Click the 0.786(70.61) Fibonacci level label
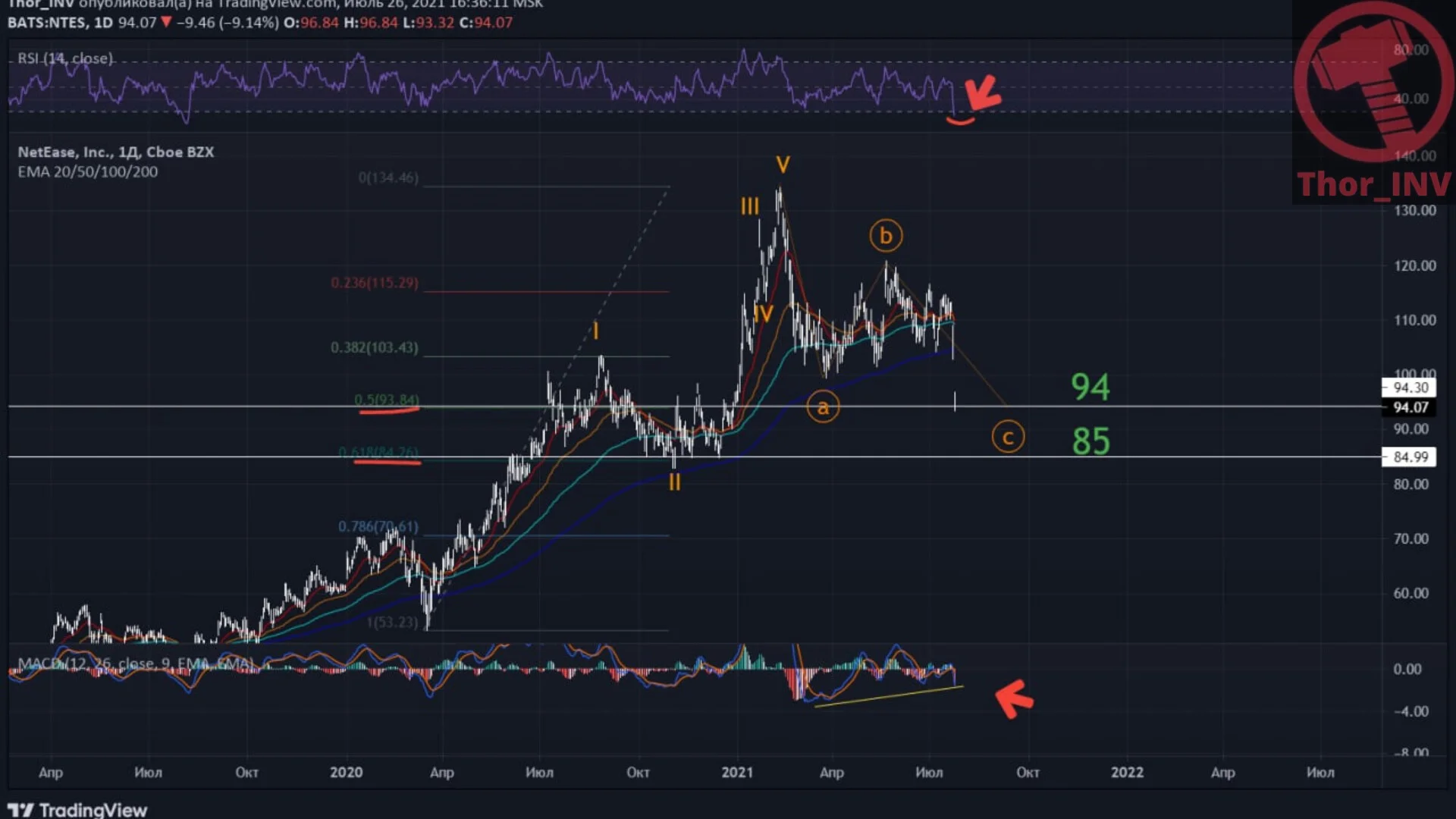The height and width of the screenshot is (819, 1456). pos(378,526)
